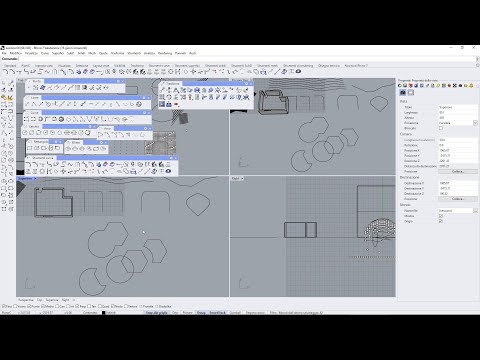Open the gear options of Trasforma floating toolbar
Screen dimensions: 480x360
click(x=246, y=84)
